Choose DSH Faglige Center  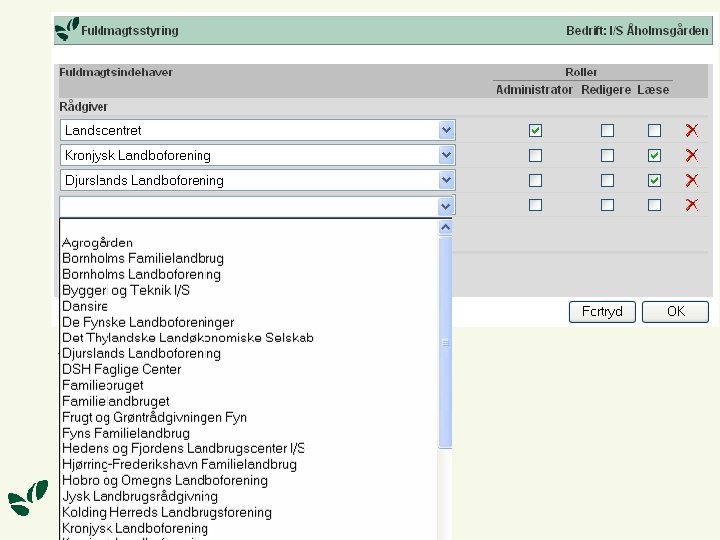coord(122,369)
